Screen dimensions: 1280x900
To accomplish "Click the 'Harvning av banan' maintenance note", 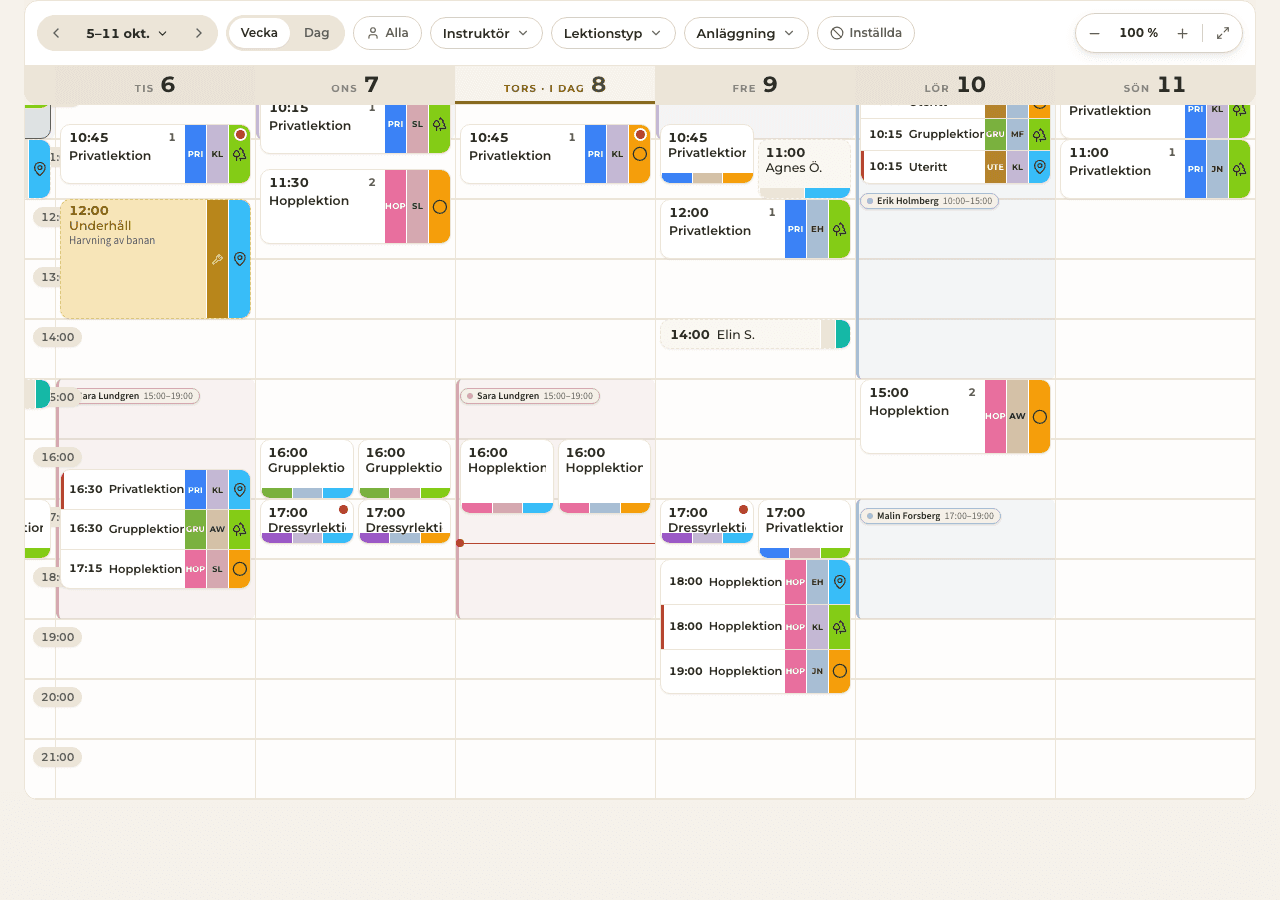I will tap(112, 241).
